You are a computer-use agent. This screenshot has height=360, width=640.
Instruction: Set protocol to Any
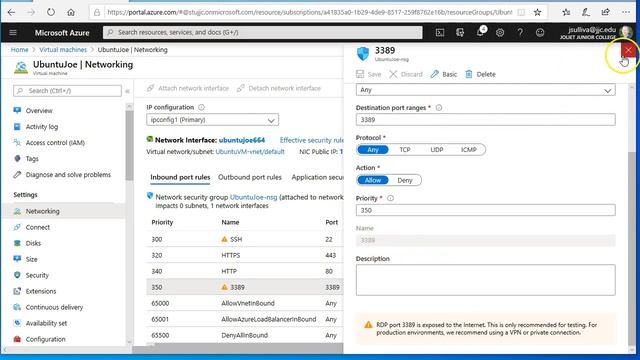pyautogui.click(x=373, y=150)
